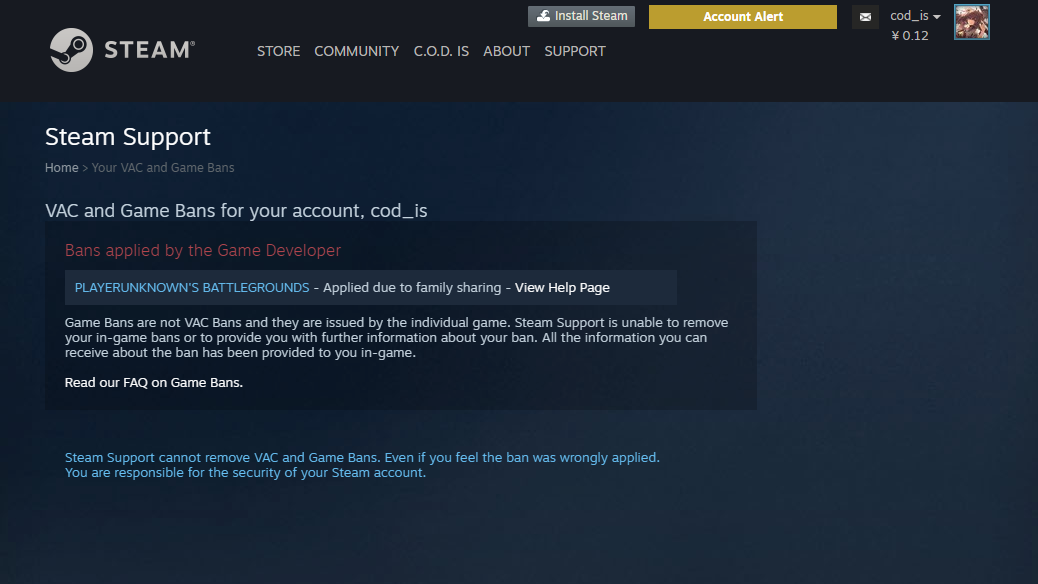Select the ABOUT menu item
The height and width of the screenshot is (584, 1038).
point(506,51)
